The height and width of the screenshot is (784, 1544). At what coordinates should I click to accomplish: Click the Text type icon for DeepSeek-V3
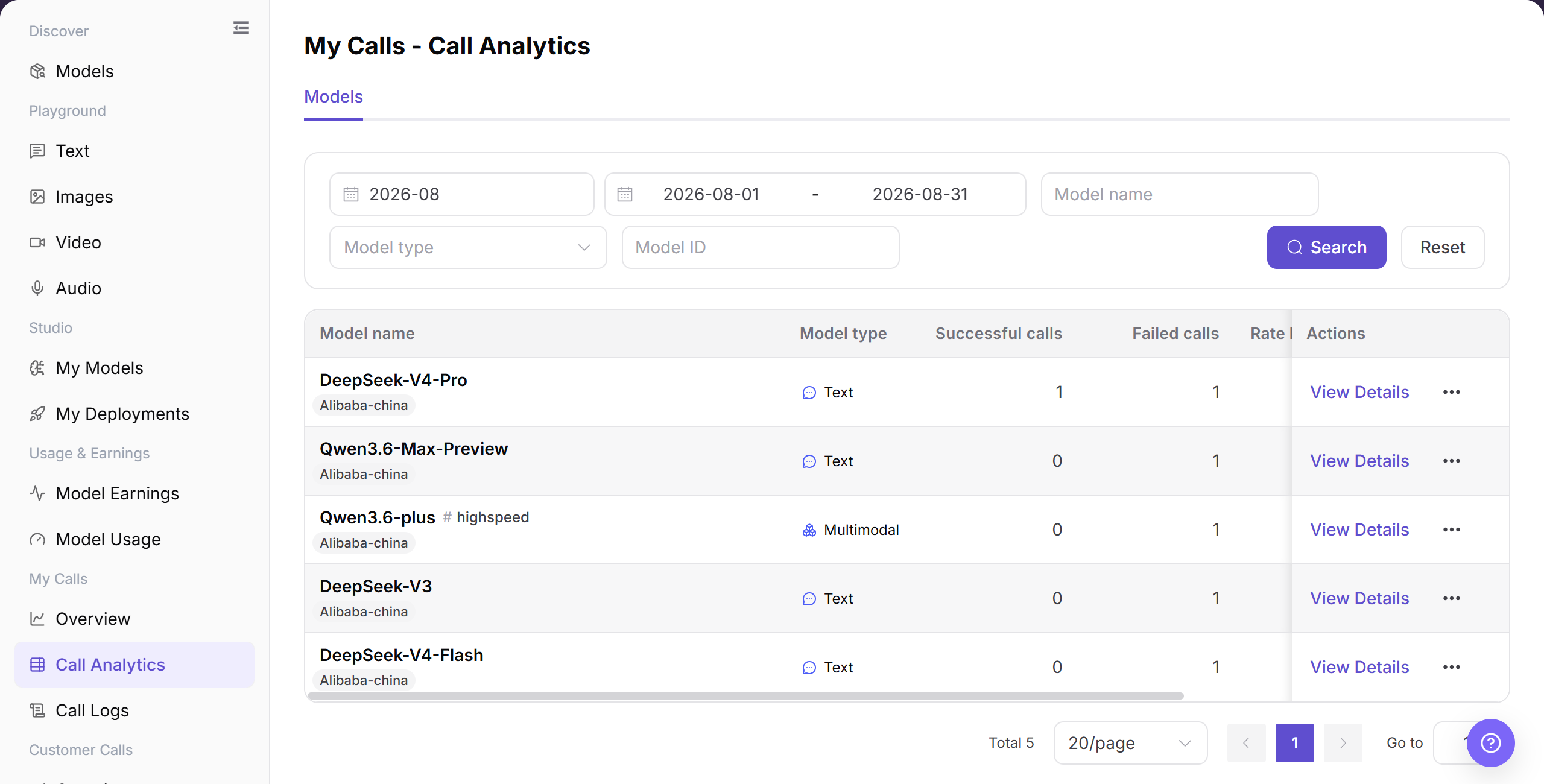pos(809,599)
